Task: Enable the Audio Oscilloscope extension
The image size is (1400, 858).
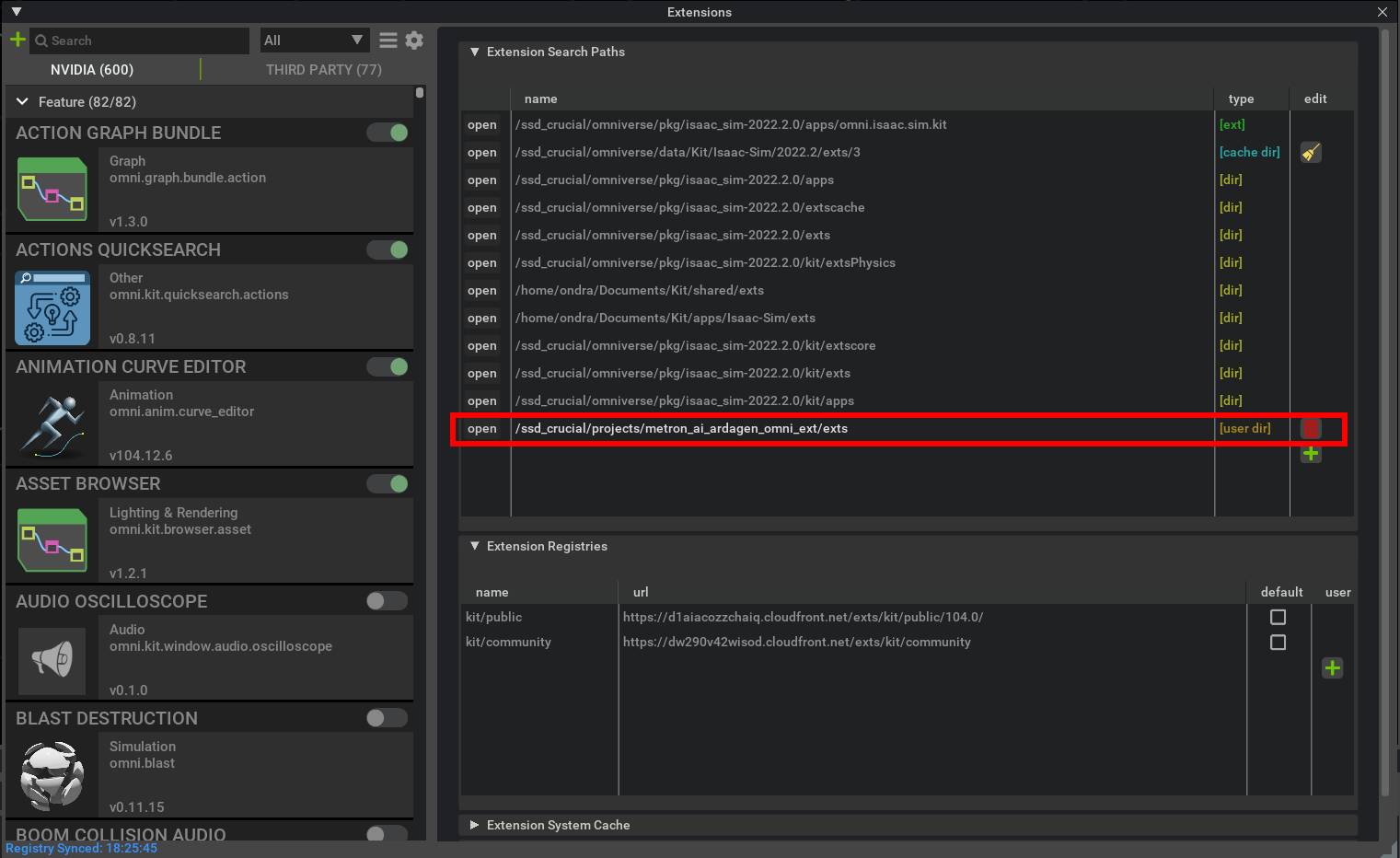Action: (x=388, y=600)
